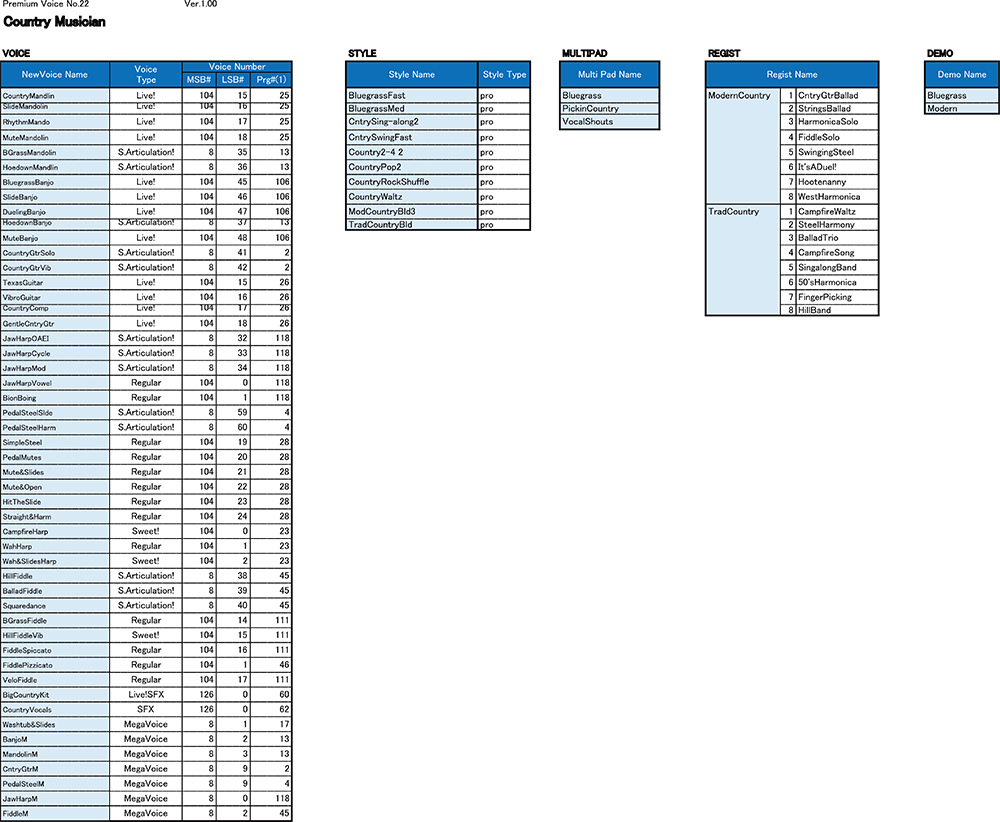The image size is (1000, 822).
Task: Select the PickinCountry multi pad
Action: click(x=609, y=109)
